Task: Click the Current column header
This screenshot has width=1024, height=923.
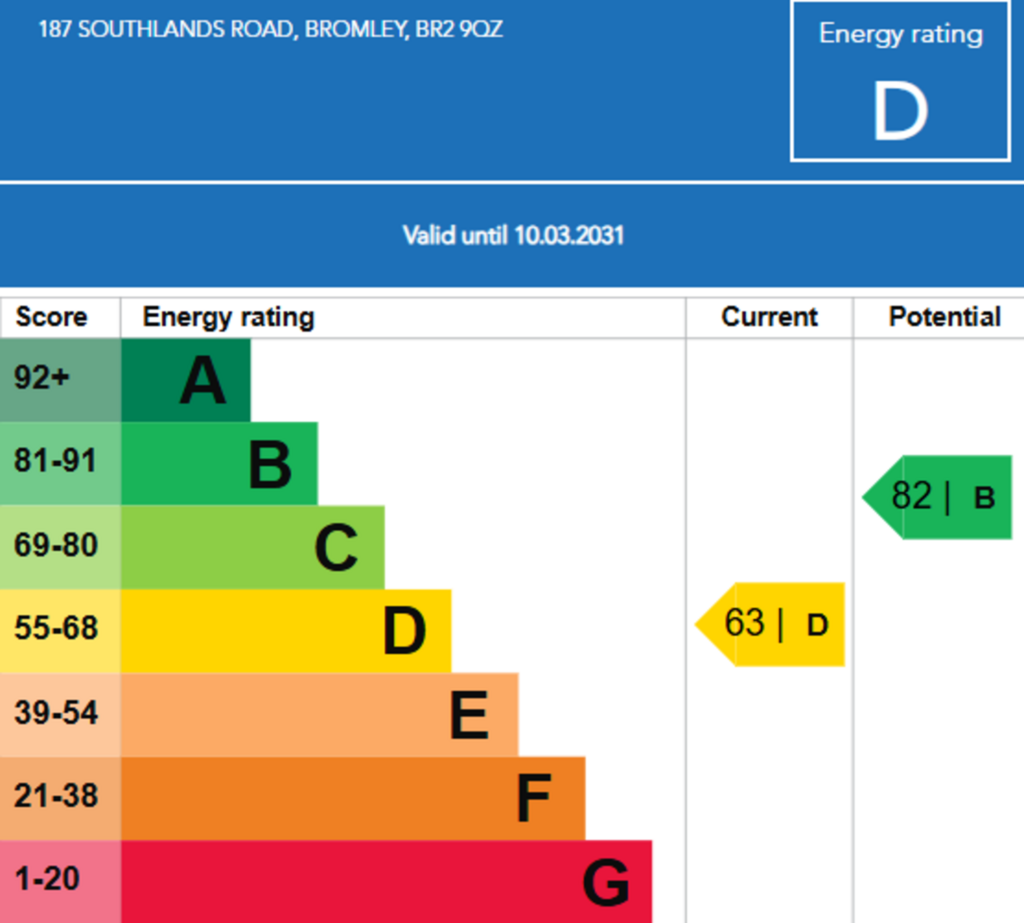Action: (x=769, y=317)
